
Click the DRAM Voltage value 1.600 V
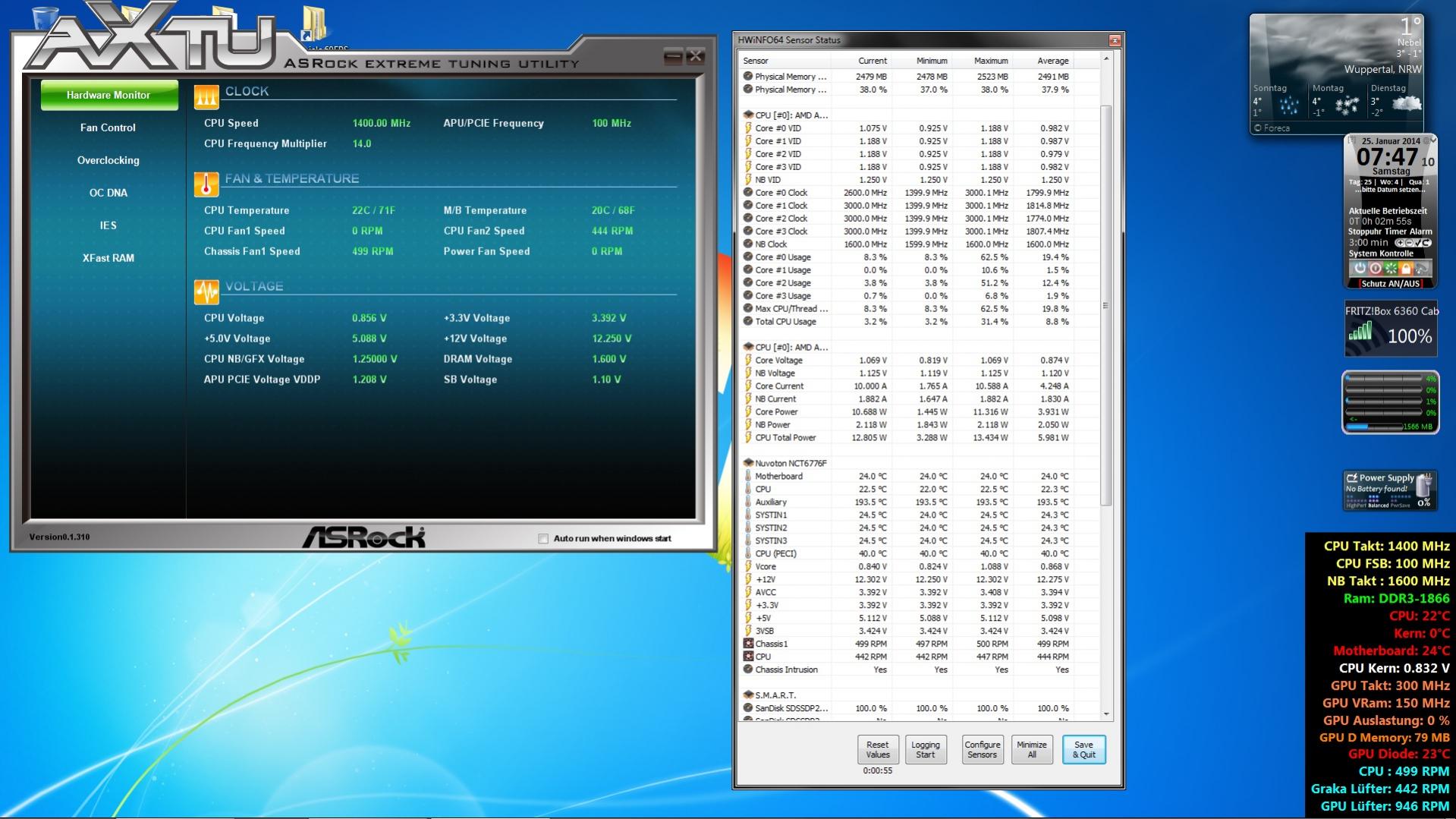[x=609, y=359]
